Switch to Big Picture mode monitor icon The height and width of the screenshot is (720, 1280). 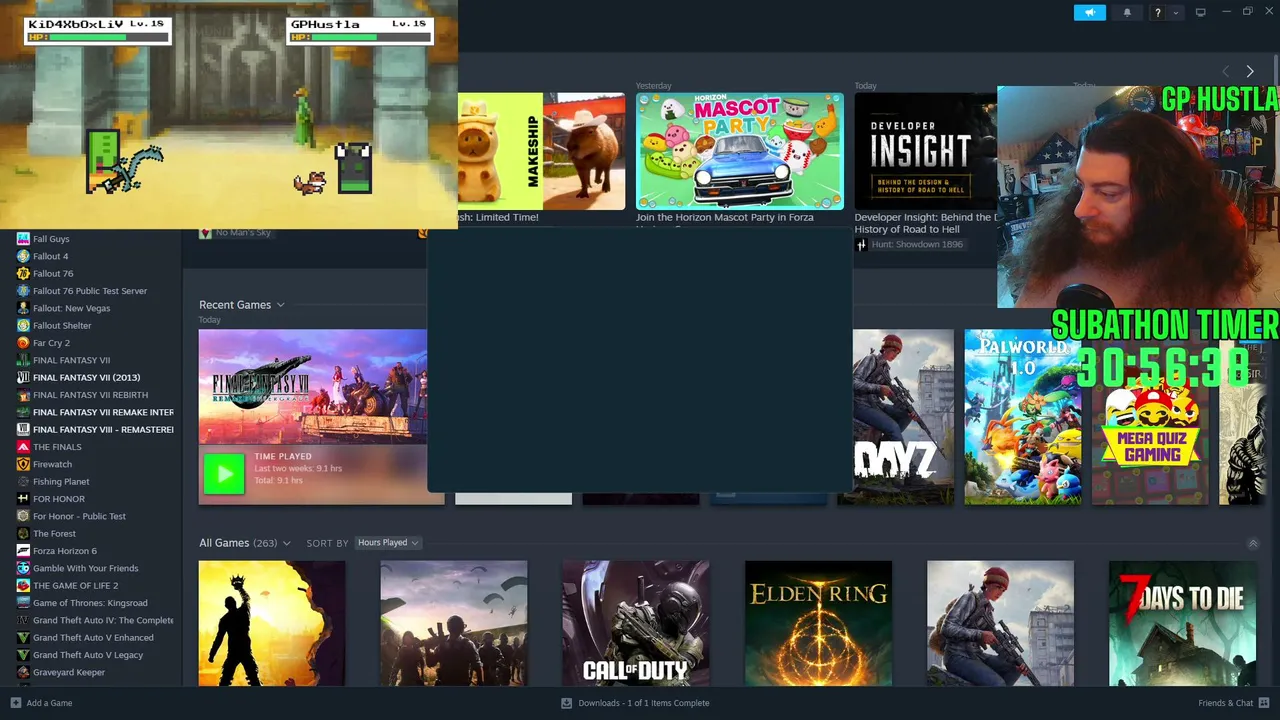(1200, 12)
